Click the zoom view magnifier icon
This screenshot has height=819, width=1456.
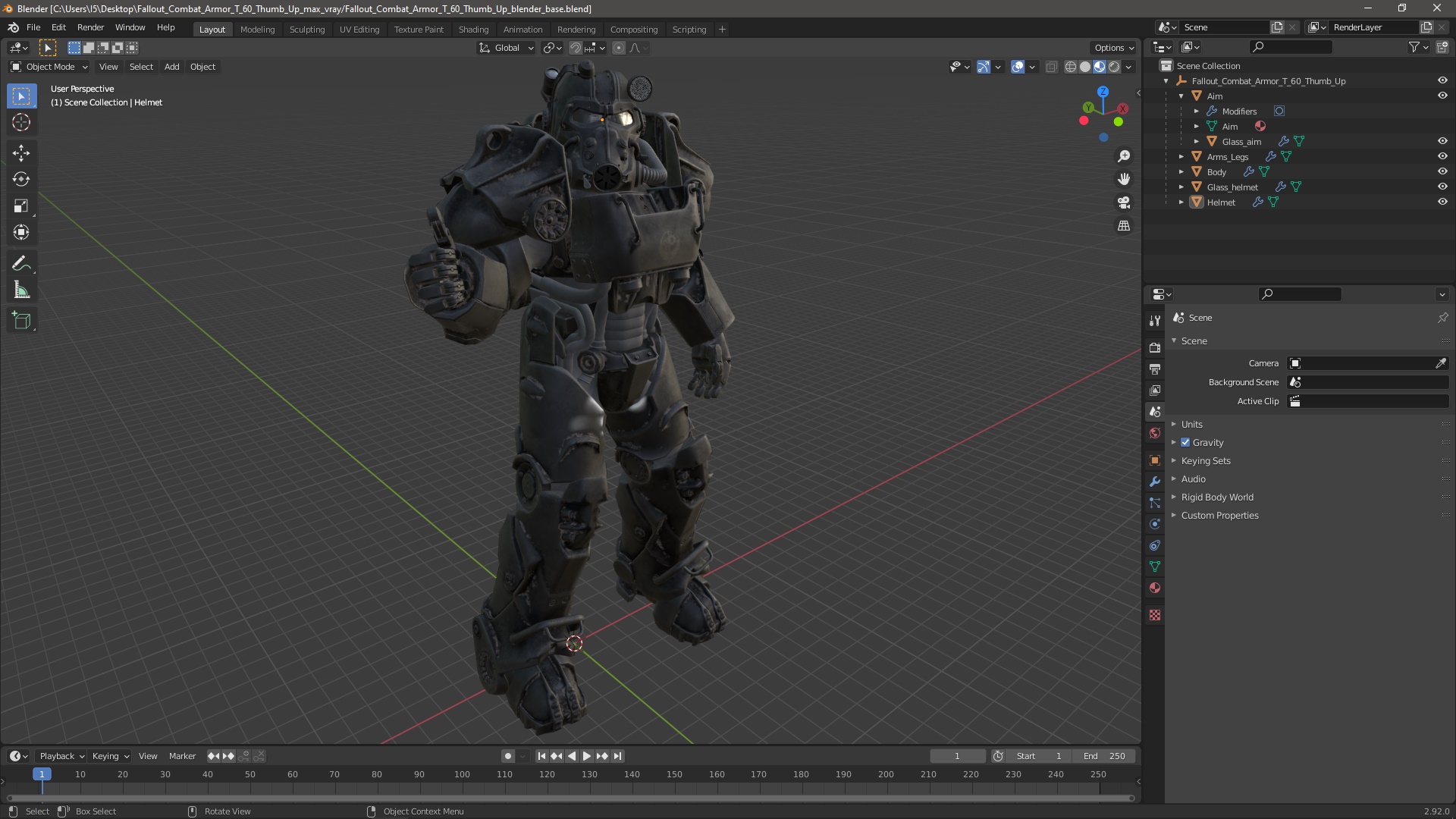1124,156
